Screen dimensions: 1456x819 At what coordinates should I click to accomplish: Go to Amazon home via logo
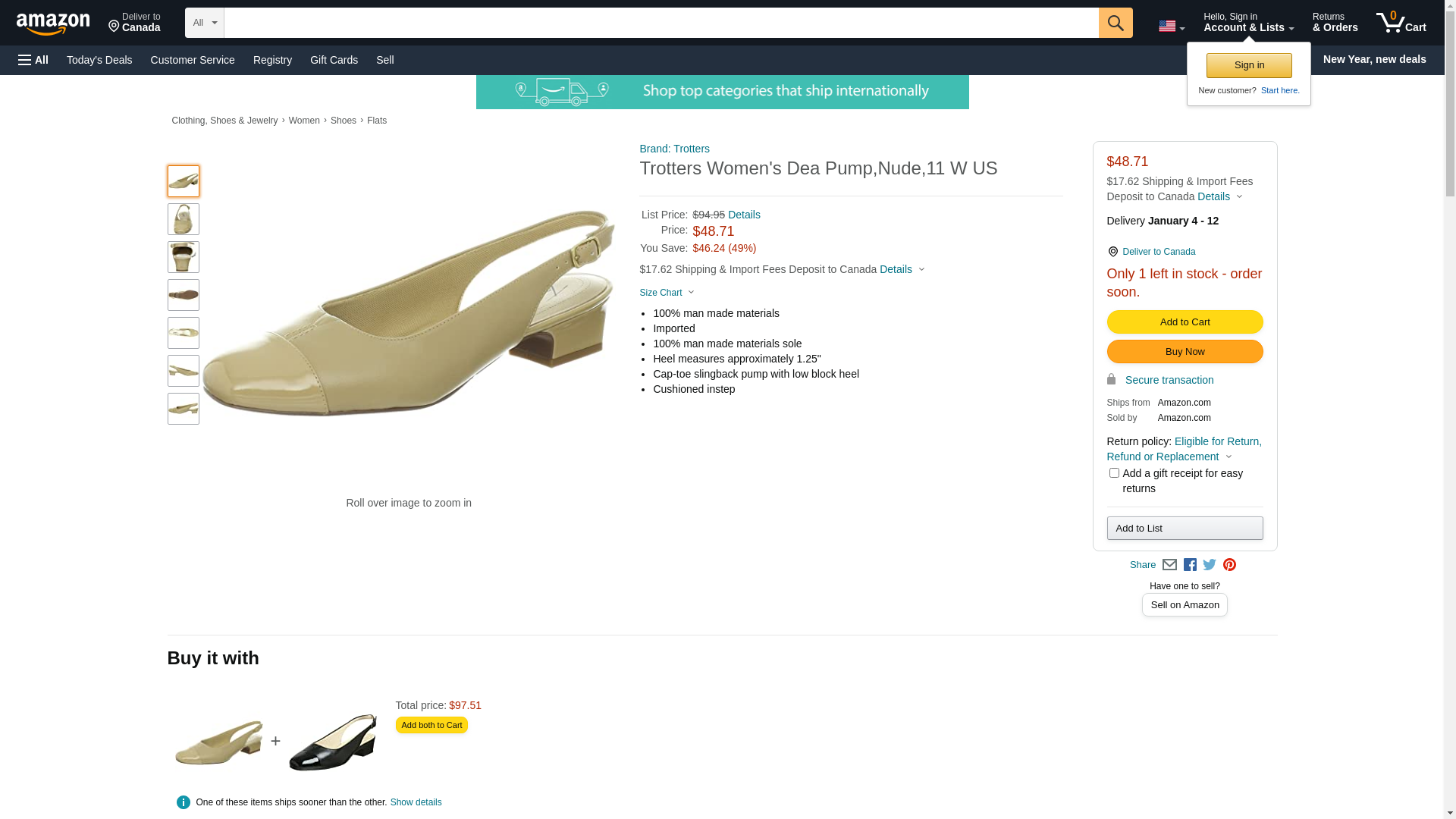coord(53,24)
